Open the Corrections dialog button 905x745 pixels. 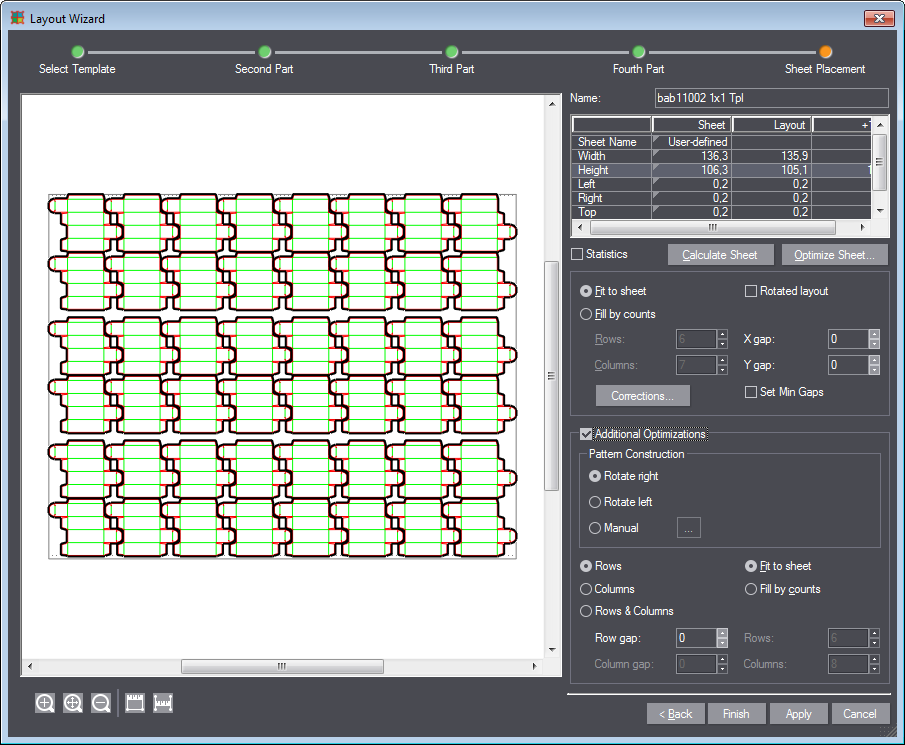643,396
